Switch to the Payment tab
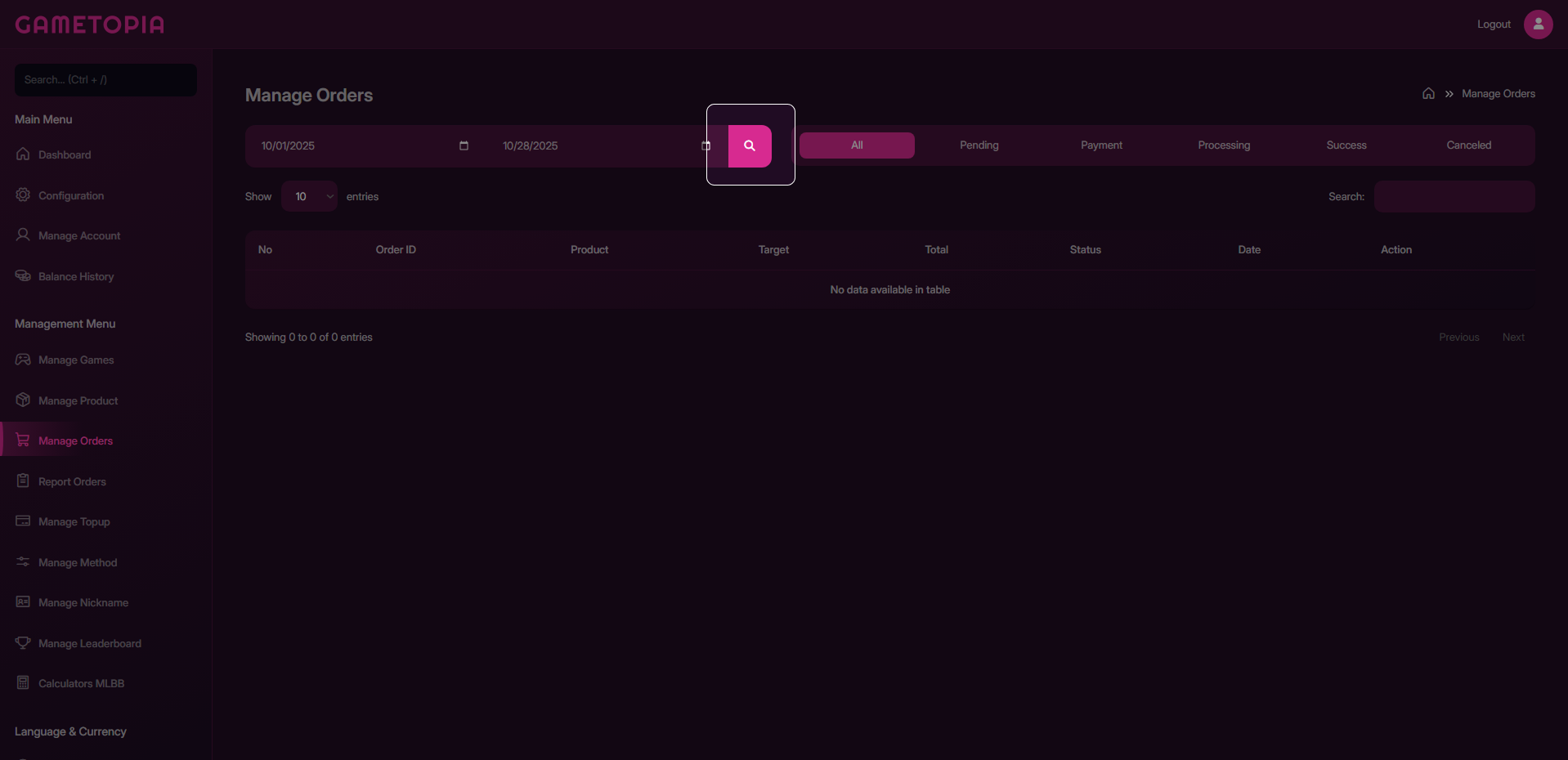The height and width of the screenshot is (760, 1568). pyautogui.click(x=1101, y=145)
